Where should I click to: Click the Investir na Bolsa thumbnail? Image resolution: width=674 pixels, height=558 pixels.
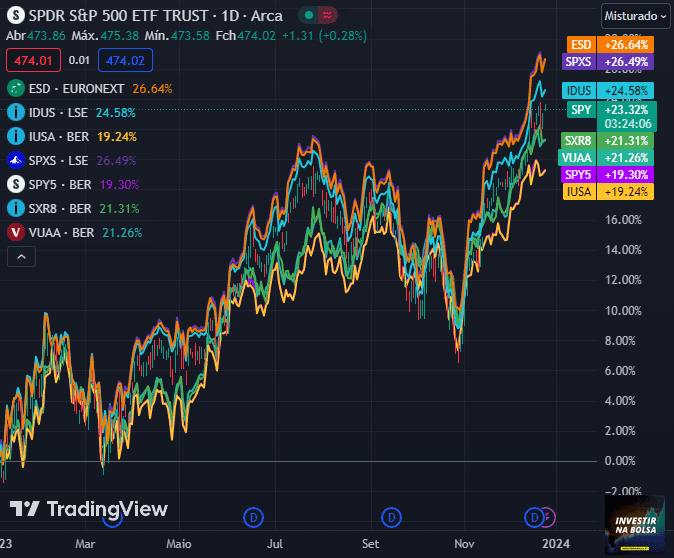pos(635,525)
